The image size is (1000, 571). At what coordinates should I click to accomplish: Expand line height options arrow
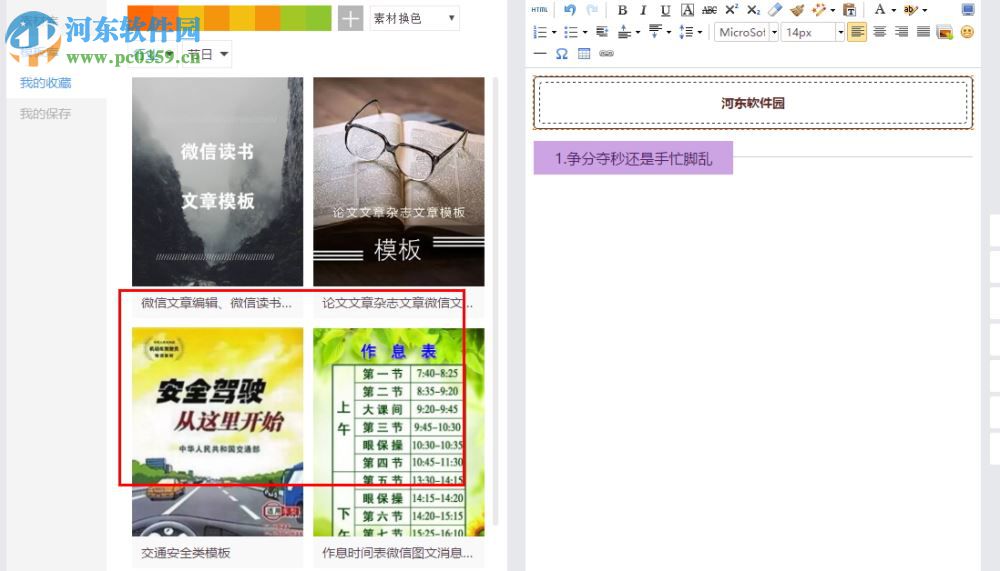coord(700,32)
